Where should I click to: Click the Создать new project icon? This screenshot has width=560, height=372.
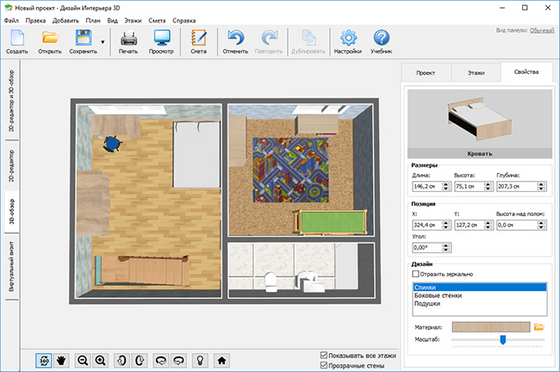[x=17, y=38]
